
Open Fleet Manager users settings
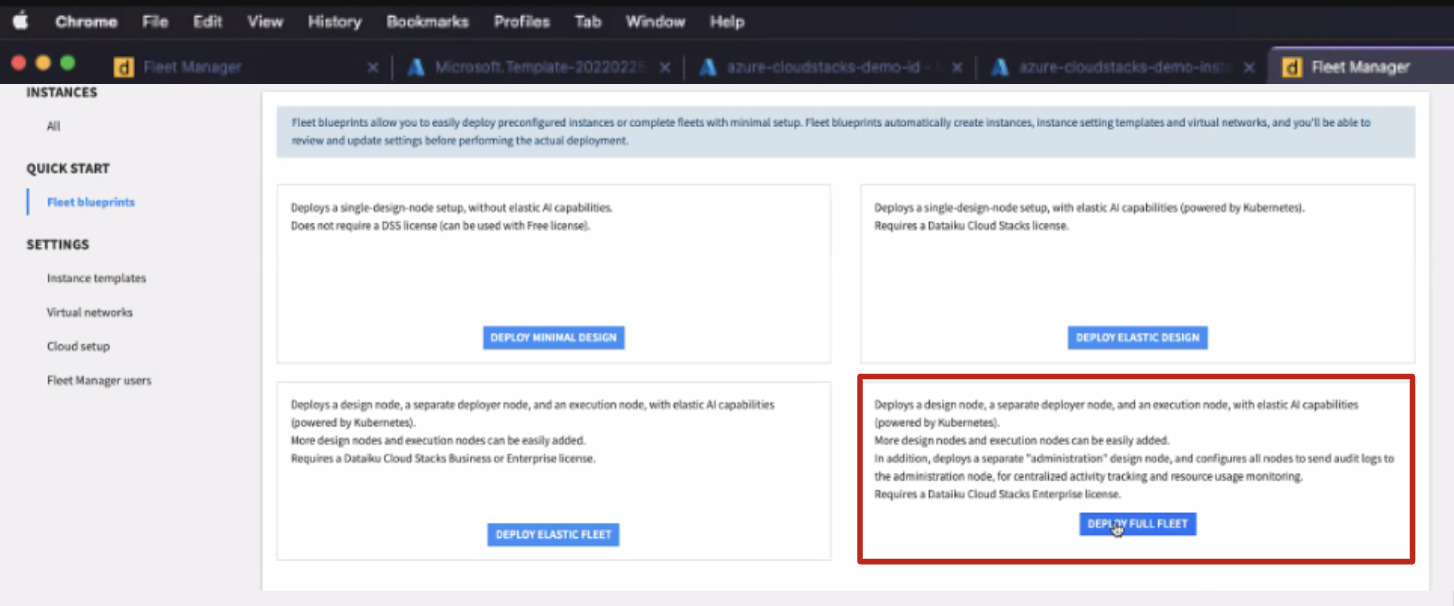(99, 380)
